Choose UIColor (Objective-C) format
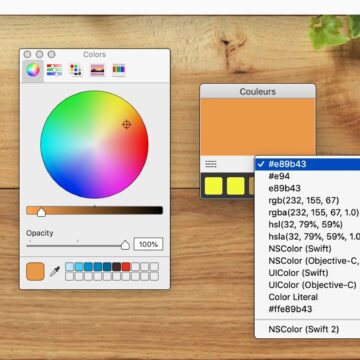 tap(308, 285)
